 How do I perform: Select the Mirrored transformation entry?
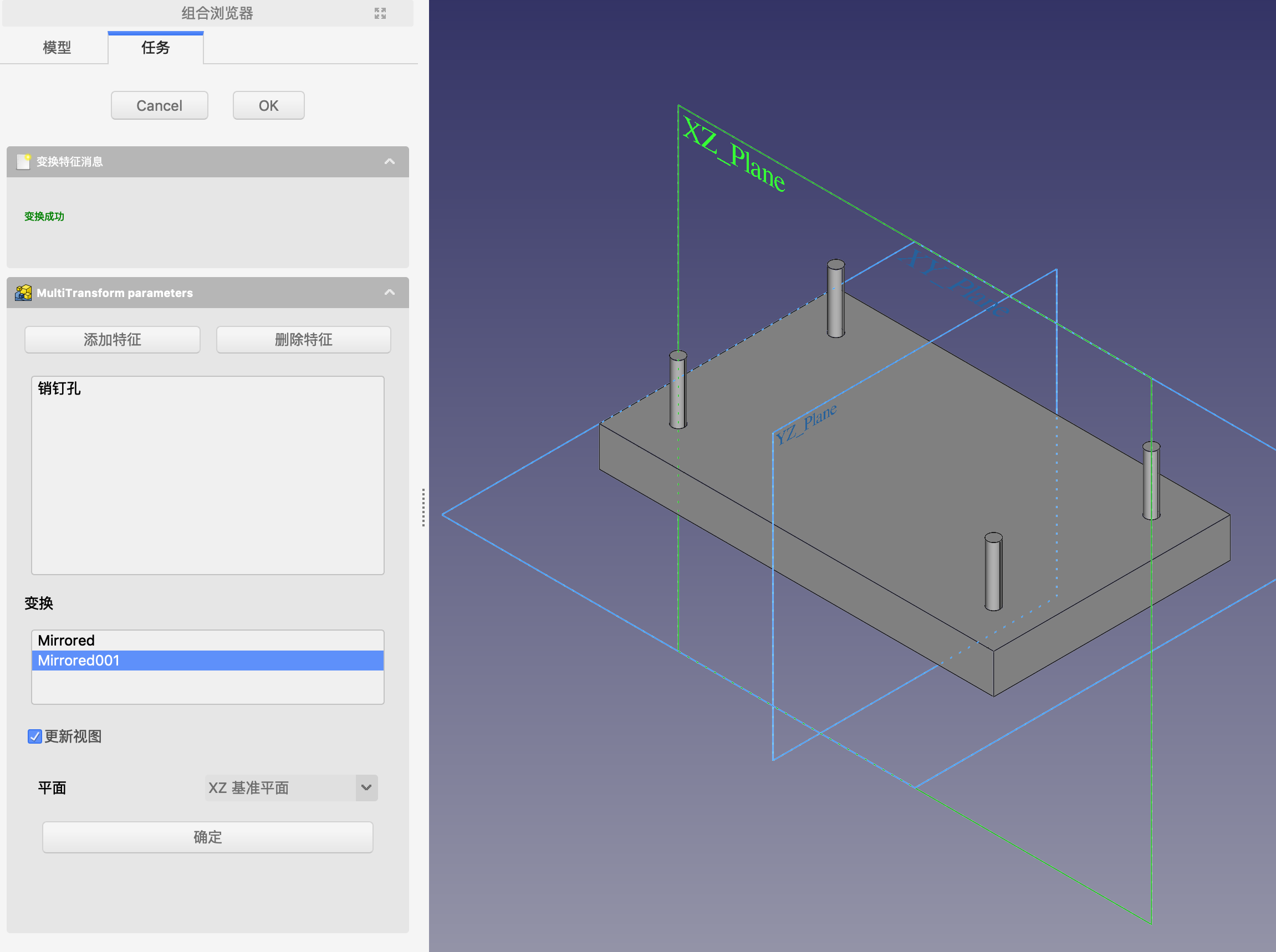(x=67, y=640)
